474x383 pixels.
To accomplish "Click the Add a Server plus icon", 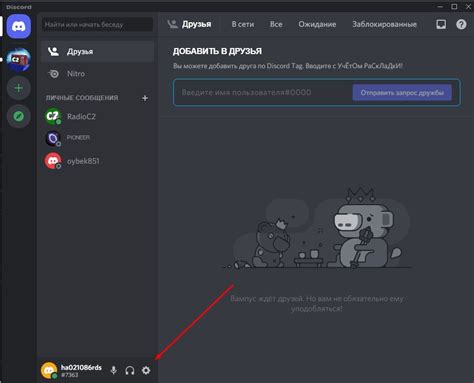I will coord(19,88).
